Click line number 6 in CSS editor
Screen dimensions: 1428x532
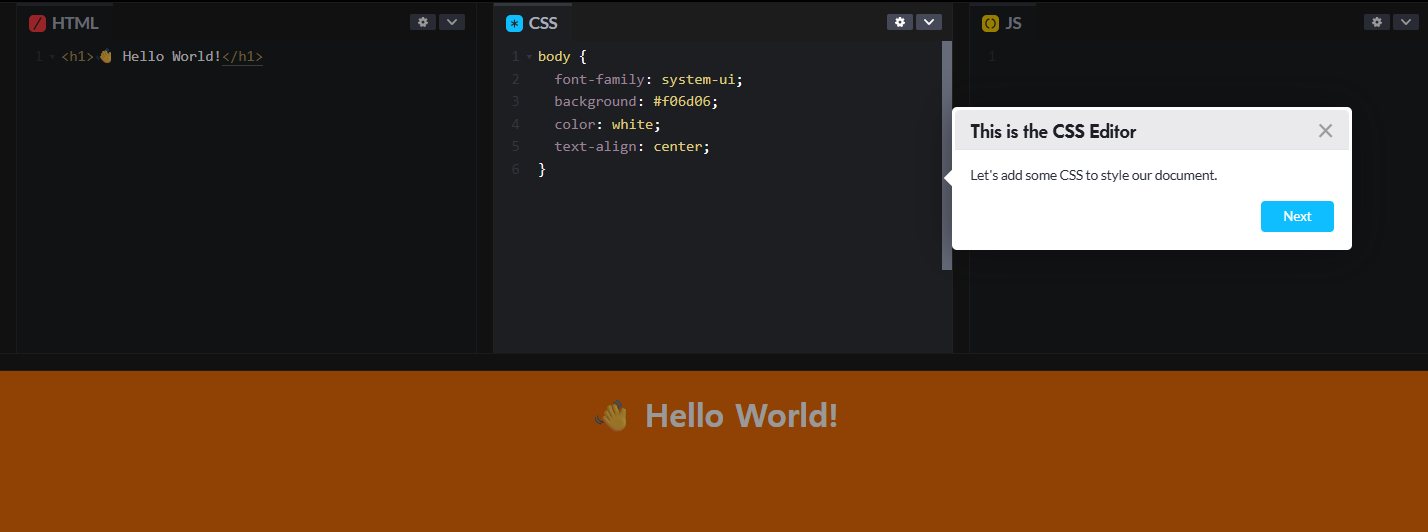pyautogui.click(x=515, y=169)
